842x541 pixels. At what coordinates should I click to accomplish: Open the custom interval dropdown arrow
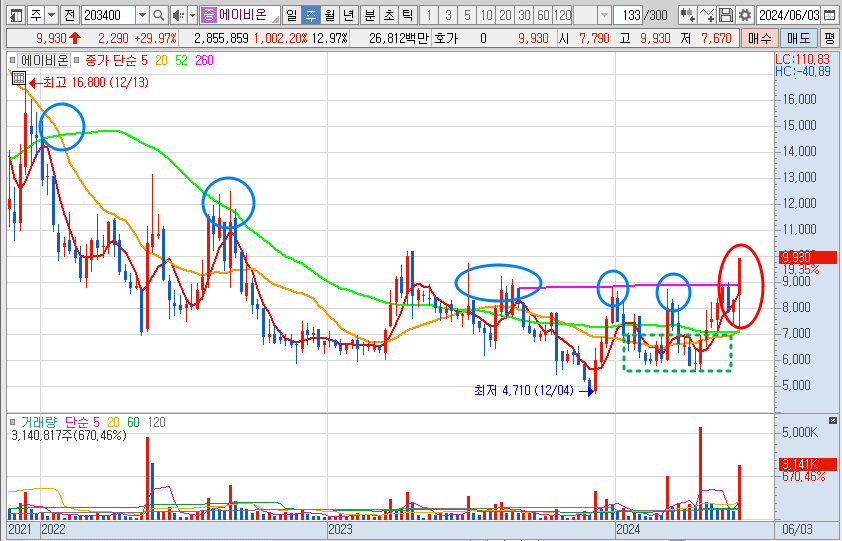coord(605,15)
